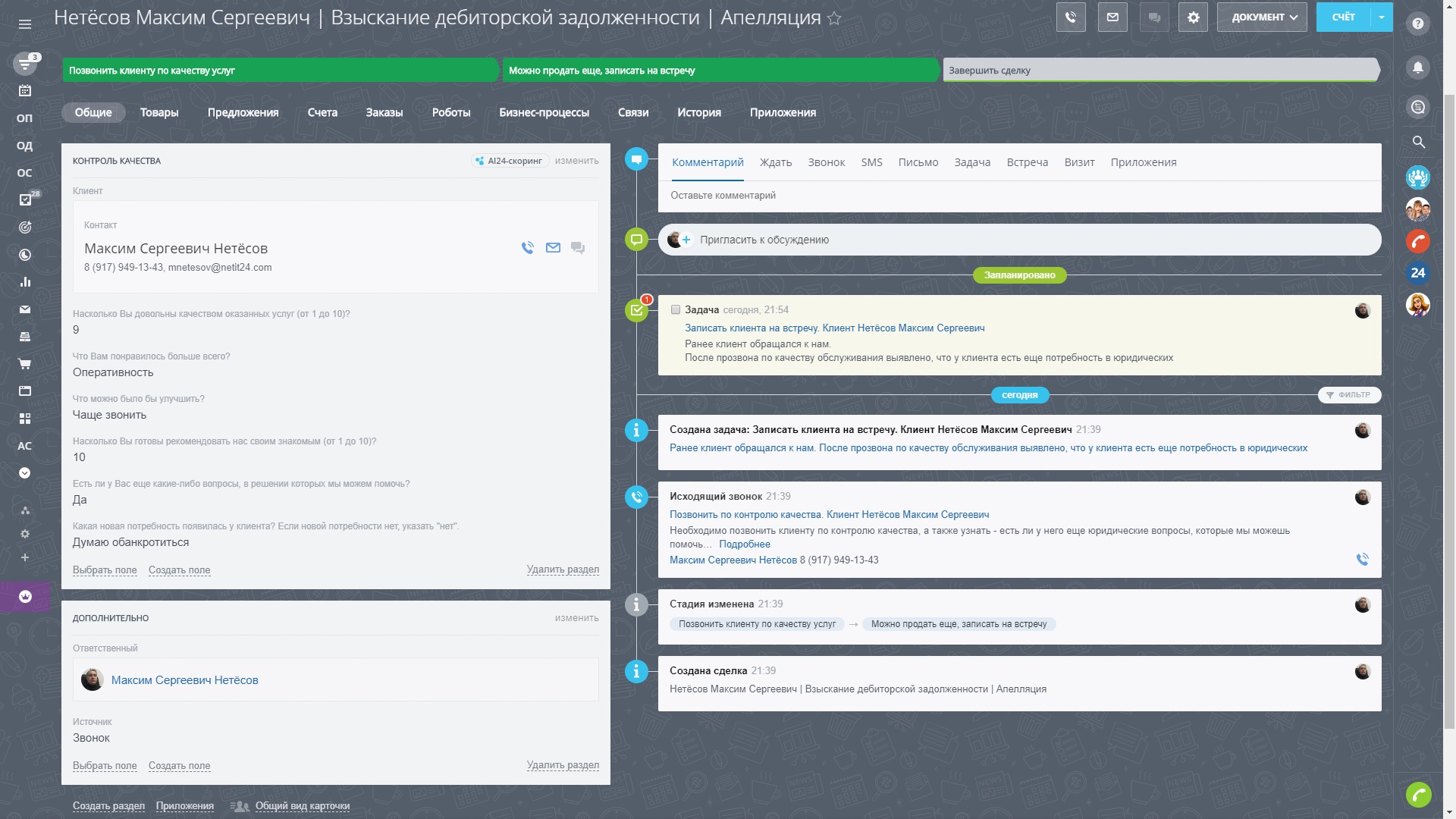Click the email icon next to contact name
1456x819 pixels.
pos(553,248)
